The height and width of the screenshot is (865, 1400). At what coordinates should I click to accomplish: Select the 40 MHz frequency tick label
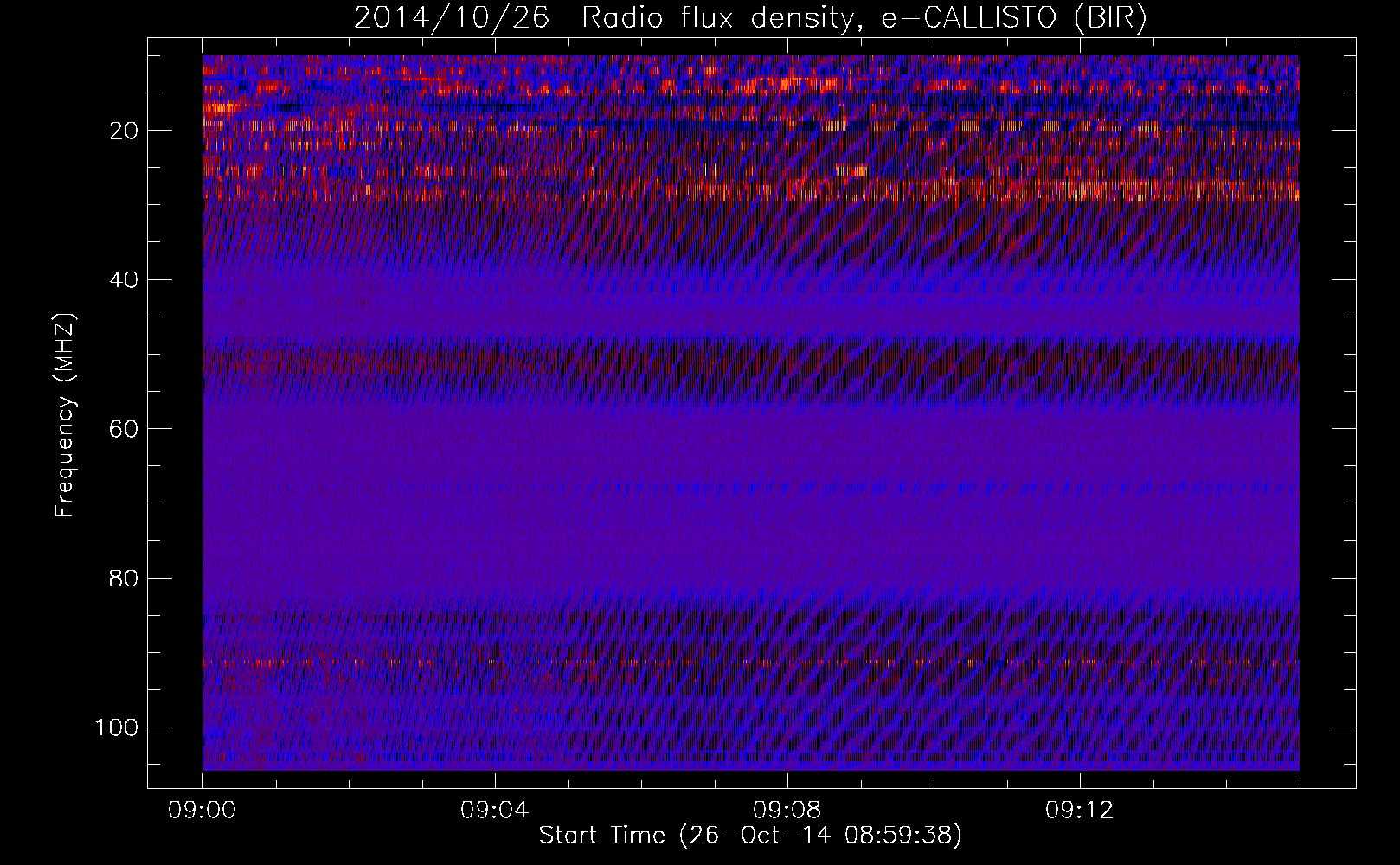pos(125,280)
